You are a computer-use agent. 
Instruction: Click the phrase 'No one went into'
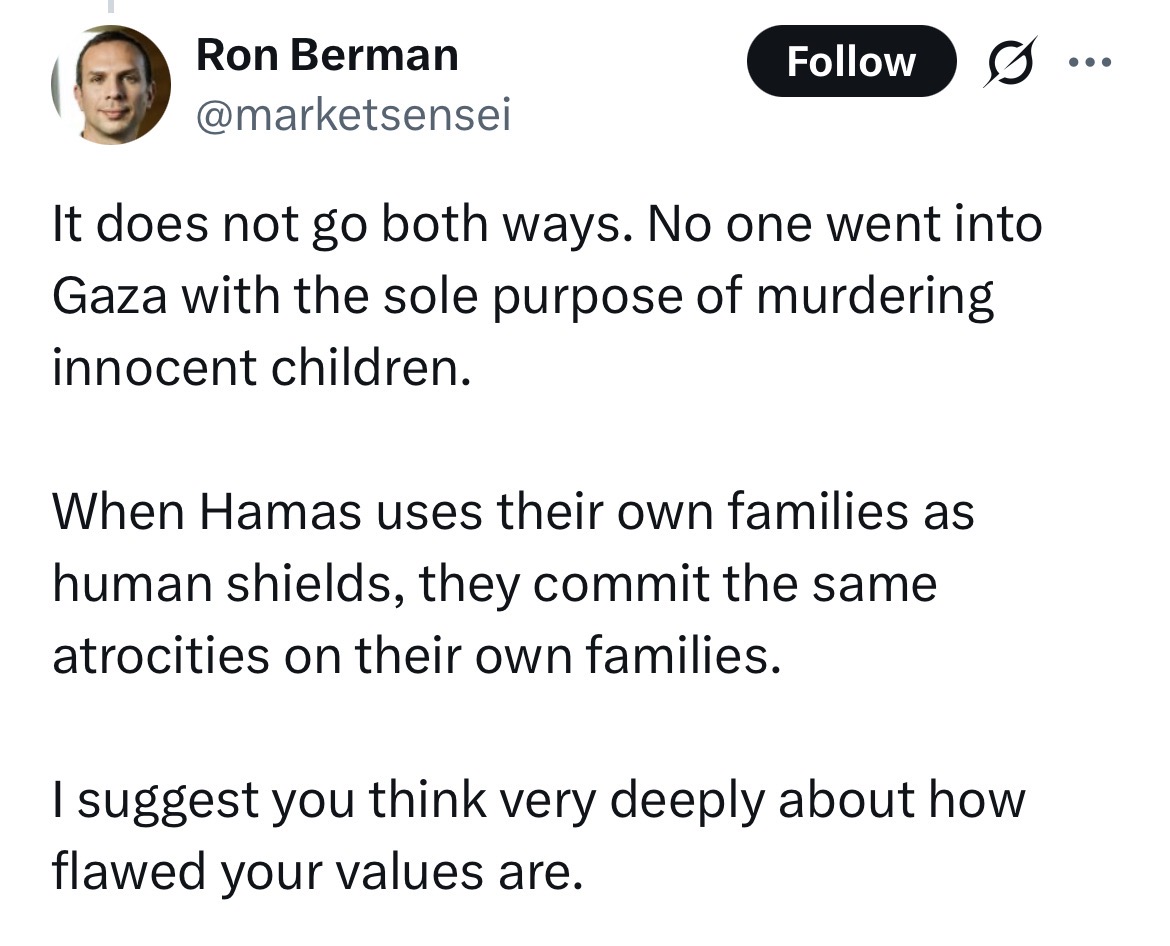click(845, 225)
